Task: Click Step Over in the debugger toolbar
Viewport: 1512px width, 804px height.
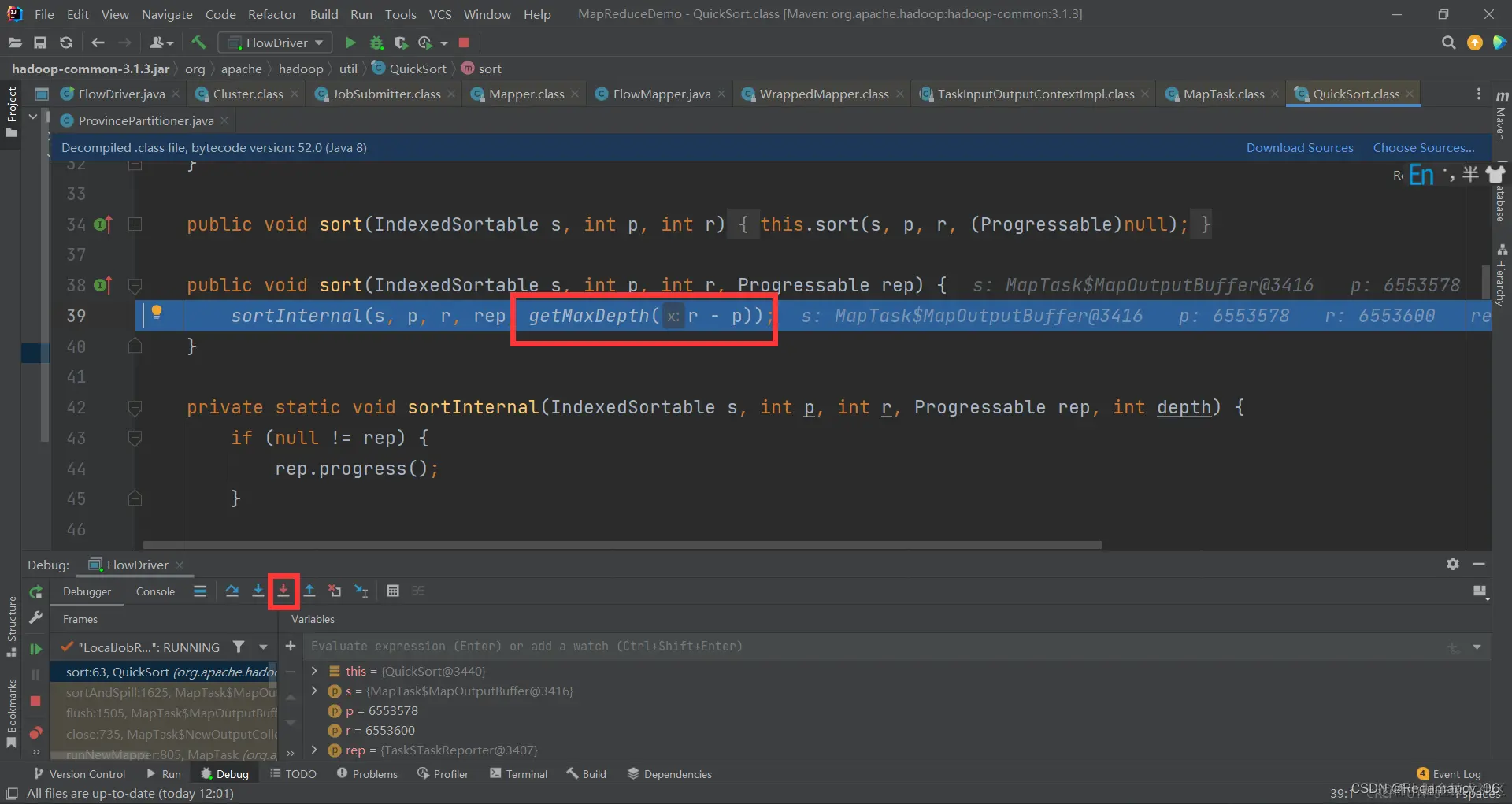Action: pyautogui.click(x=232, y=591)
